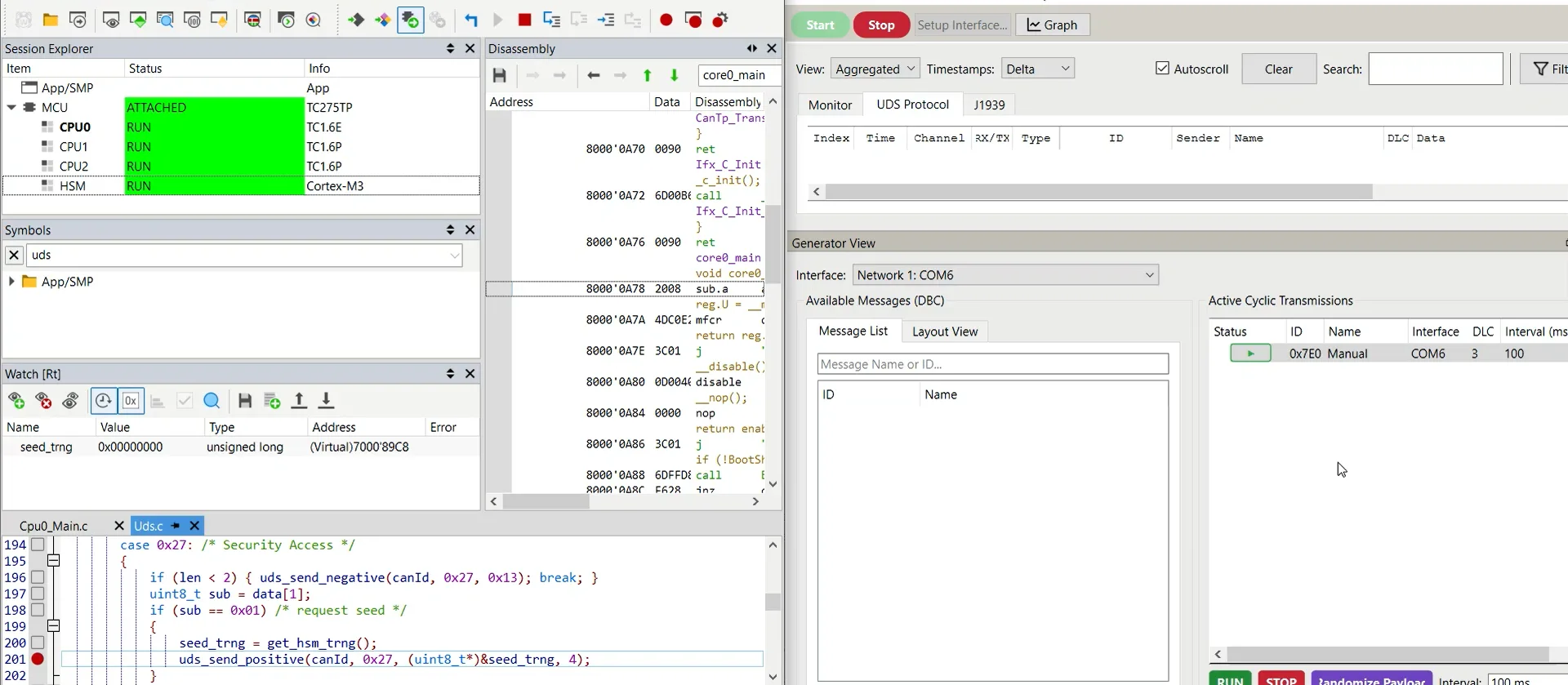Clear the Symbols search with X button
The height and width of the screenshot is (685, 1568).
[x=14, y=256]
